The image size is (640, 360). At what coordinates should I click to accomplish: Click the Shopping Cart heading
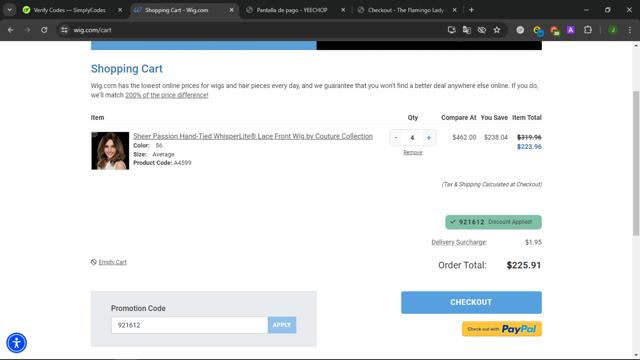[x=127, y=69]
